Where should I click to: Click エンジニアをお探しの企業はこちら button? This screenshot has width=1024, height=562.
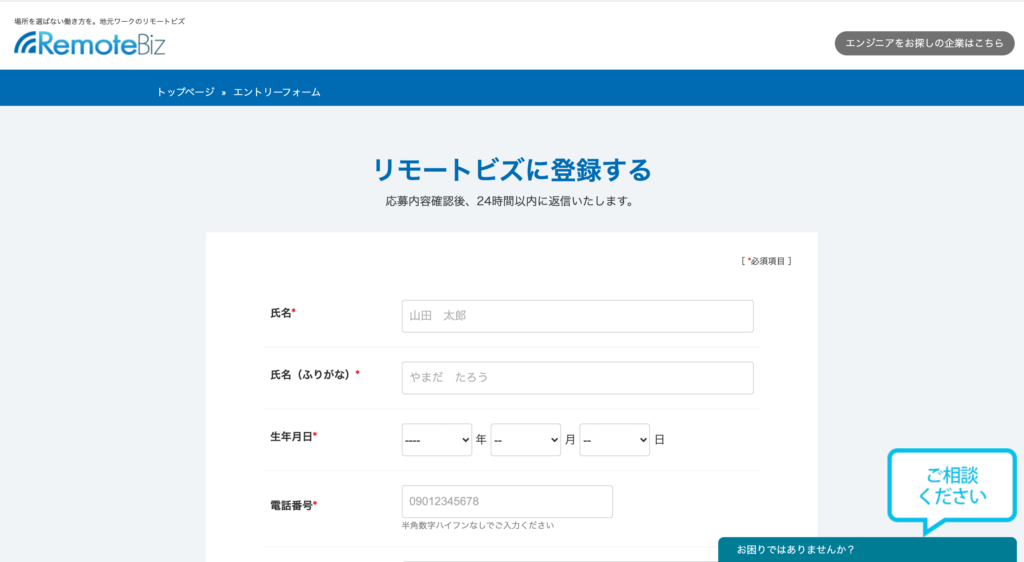pos(924,43)
